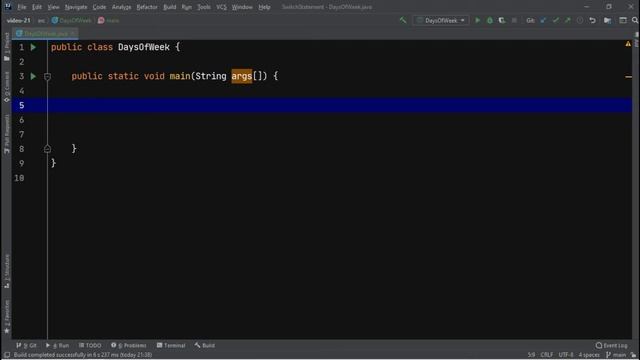Click the warning triangle inspection indicator
The height and width of the screenshot is (360, 640).
[x=628, y=44]
